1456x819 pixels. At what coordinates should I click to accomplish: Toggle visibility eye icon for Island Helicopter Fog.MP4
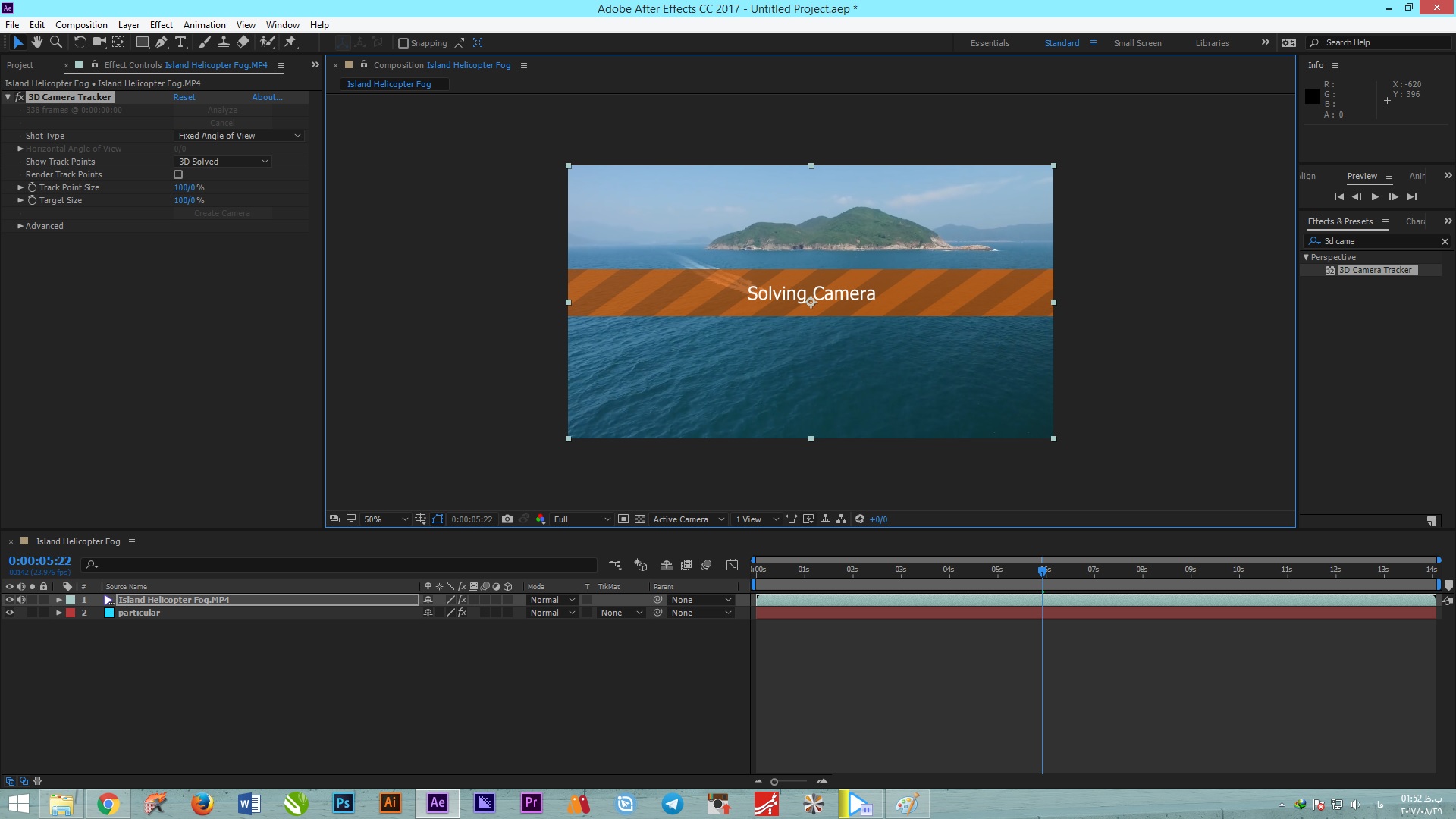pyautogui.click(x=8, y=599)
